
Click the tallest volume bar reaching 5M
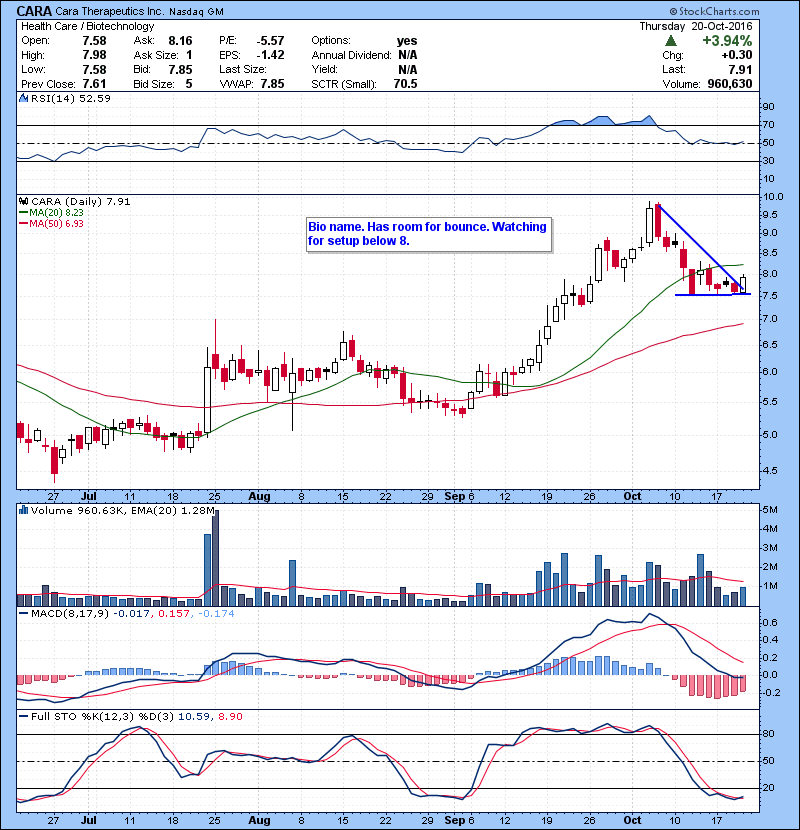(215, 558)
